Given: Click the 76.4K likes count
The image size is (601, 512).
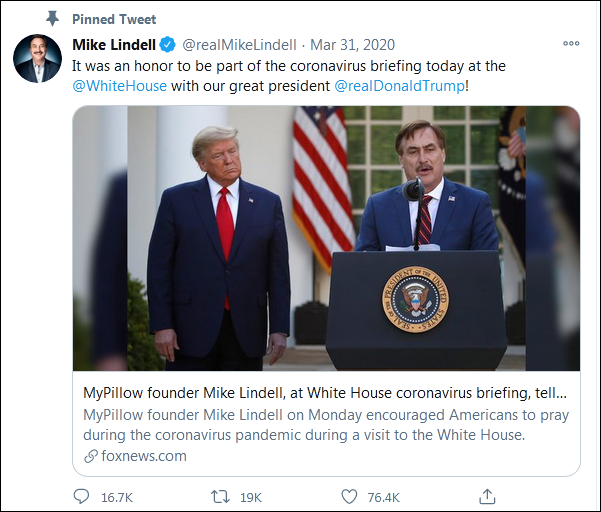Looking at the screenshot, I should click(383, 497).
